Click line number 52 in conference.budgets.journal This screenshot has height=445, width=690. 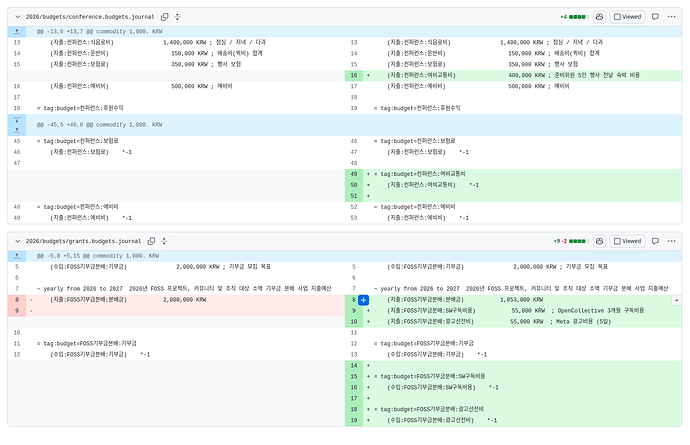[354, 207]
